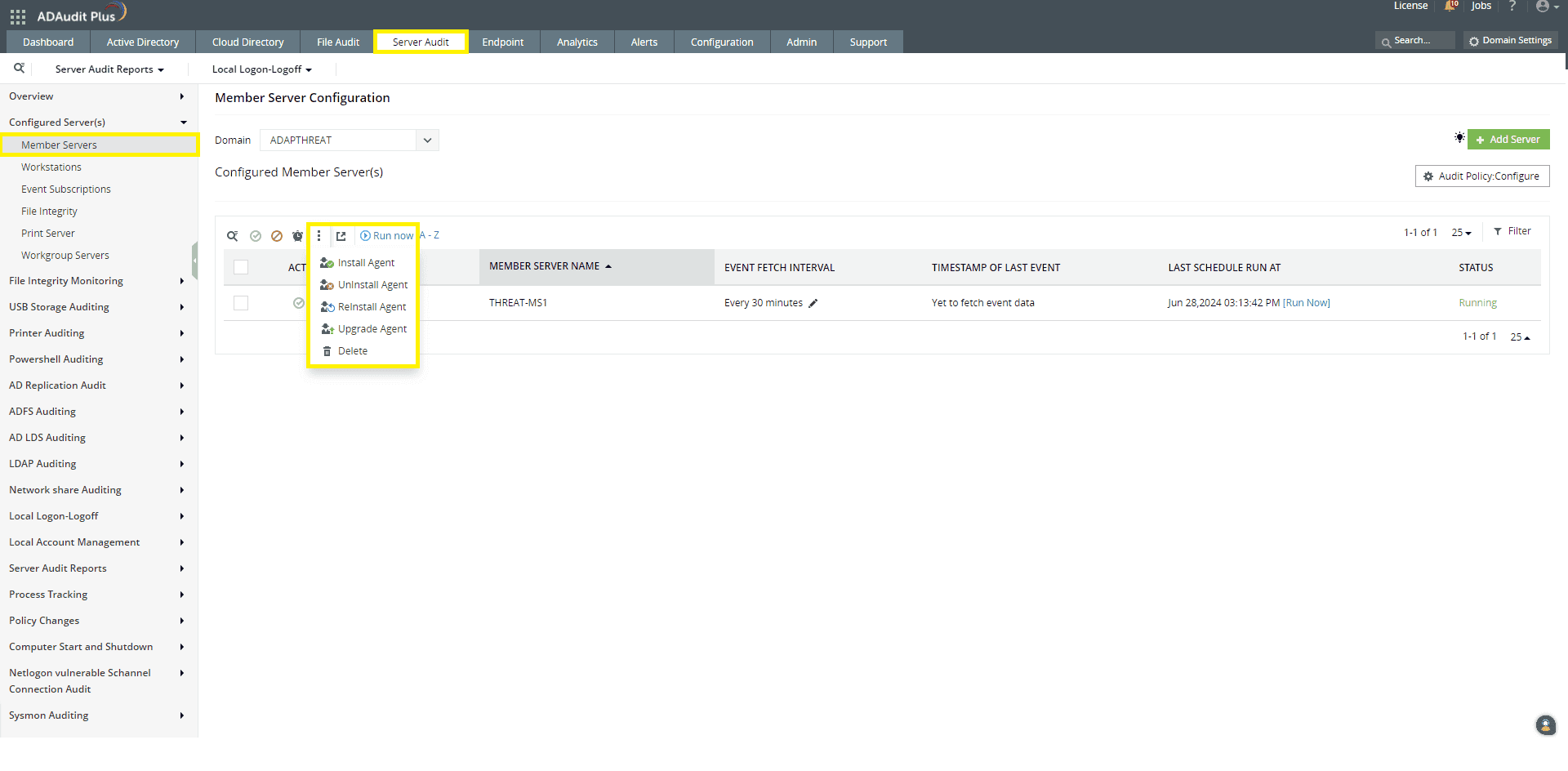Switch to the Analytics tab
This screenshot has height=771, width=1568.
pyautogui.click(x=577, y=42)
